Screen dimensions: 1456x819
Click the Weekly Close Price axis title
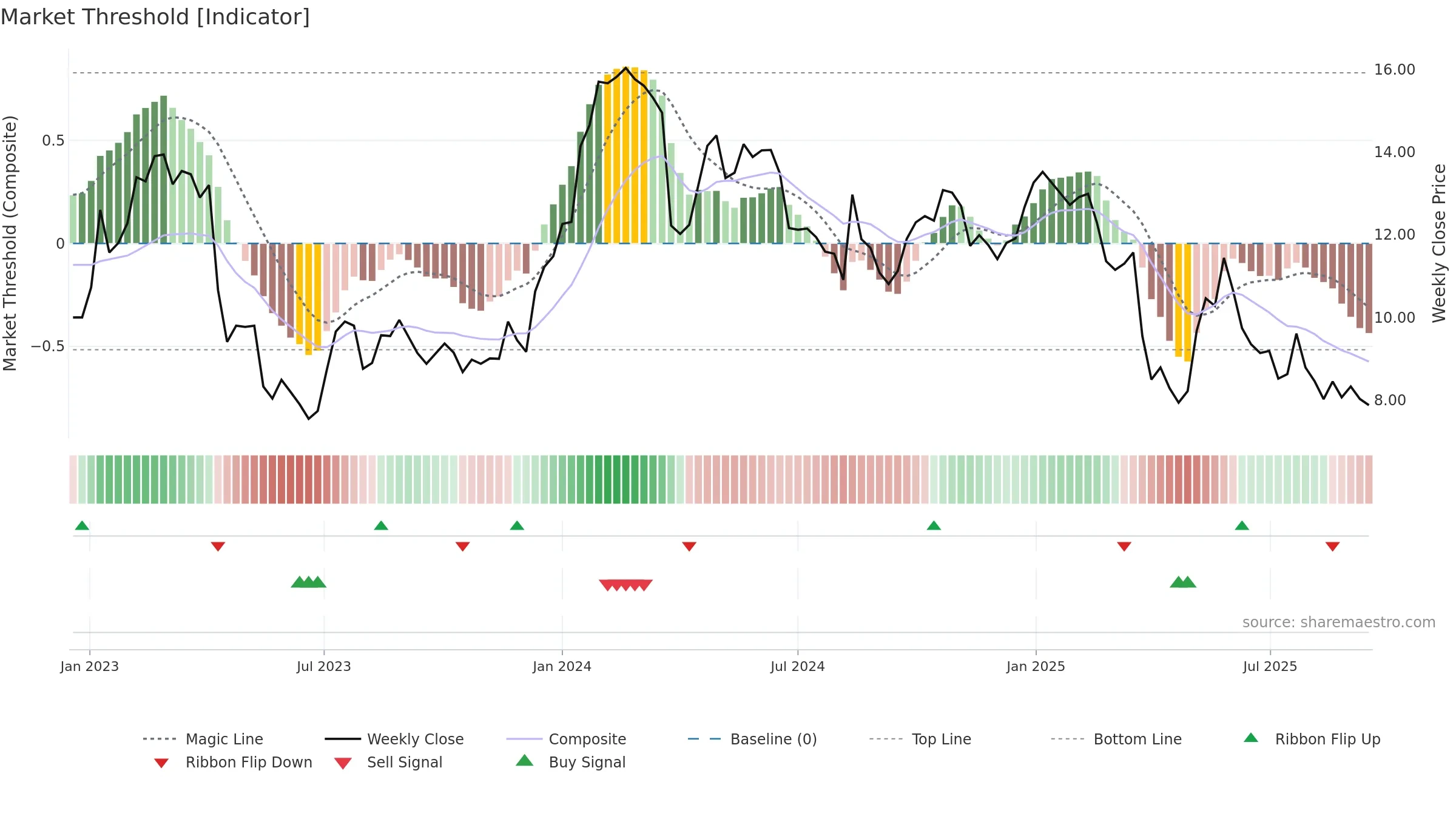[1439, 243]
